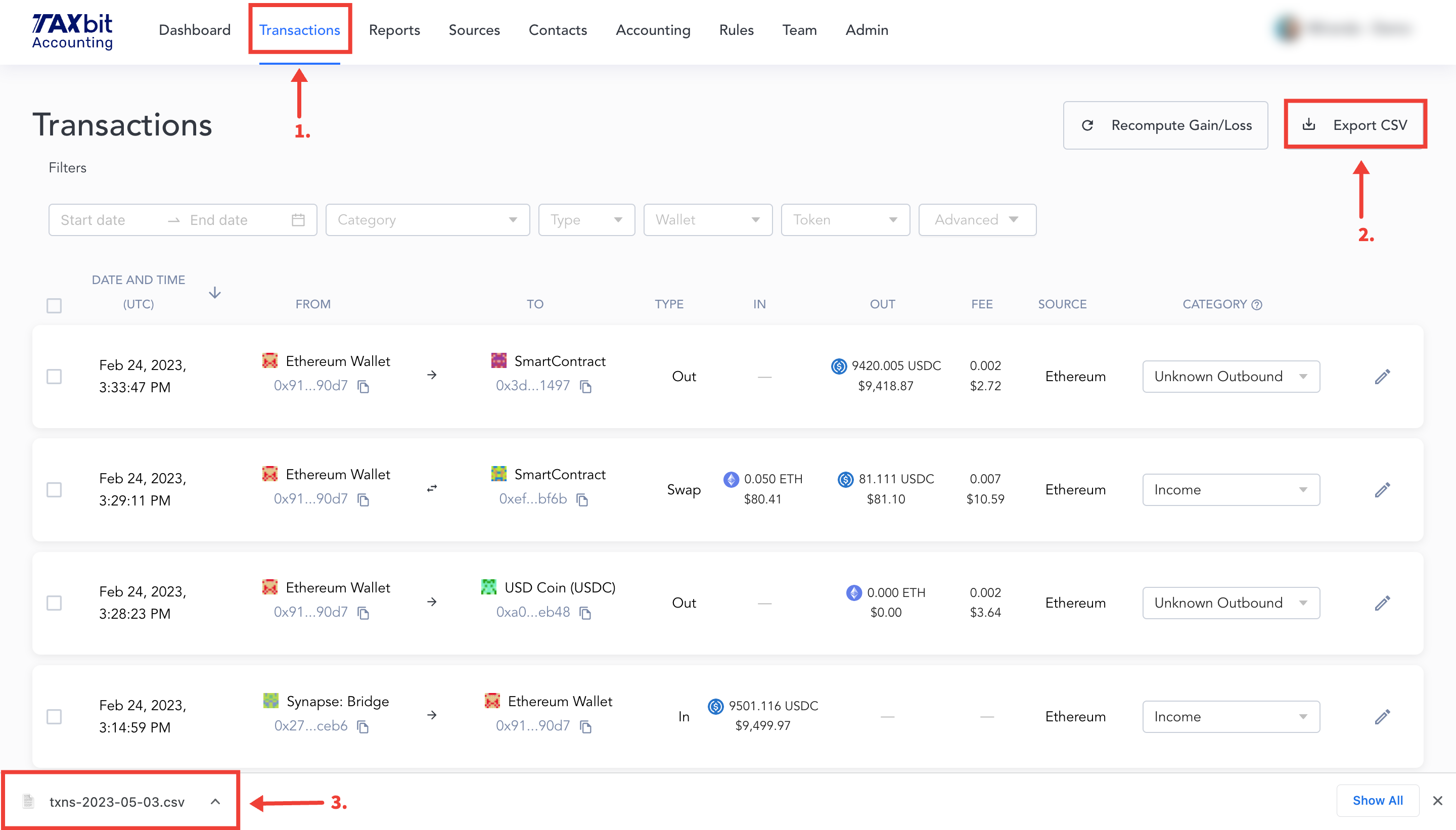1456x830 pixels.
Task: Open the calendar icon in the date filter
Action: point(299,219)
